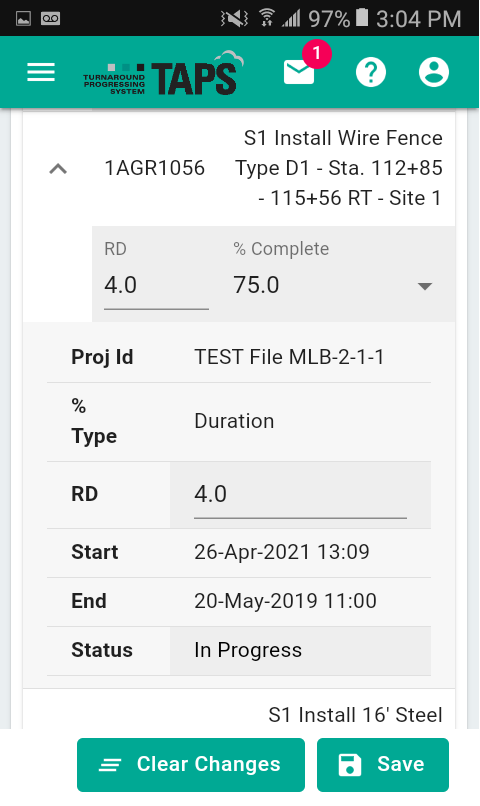Tap the Start date 26-Apr-2021 value
The width and height of the screenshot is (480, 806).
coord(282,553)
